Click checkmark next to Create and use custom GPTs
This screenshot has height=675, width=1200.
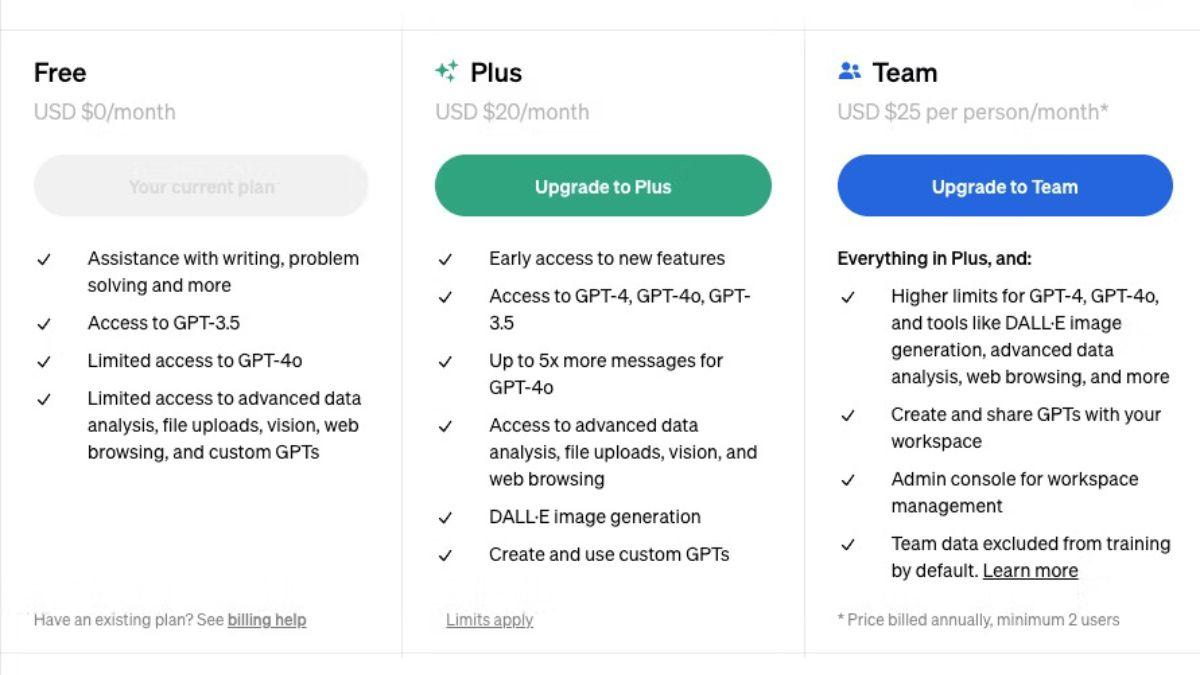click(x=446, y=555)
